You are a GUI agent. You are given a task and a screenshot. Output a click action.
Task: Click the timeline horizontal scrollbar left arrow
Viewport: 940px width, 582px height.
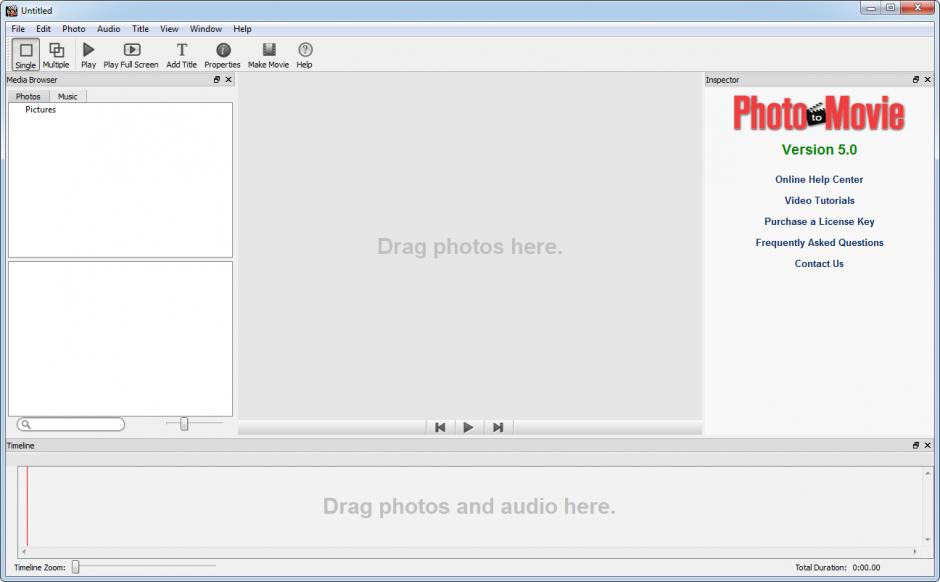(x=24, y=551)
